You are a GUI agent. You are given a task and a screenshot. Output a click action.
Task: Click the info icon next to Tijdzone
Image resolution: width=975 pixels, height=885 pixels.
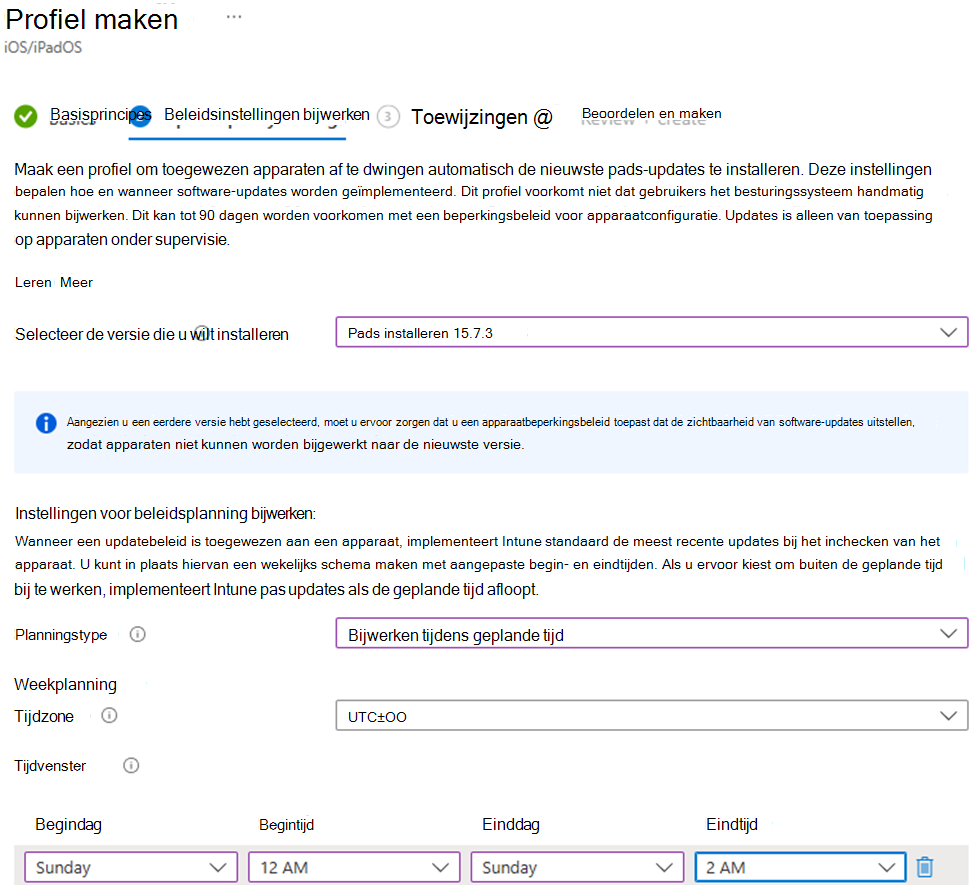(109, 715)
